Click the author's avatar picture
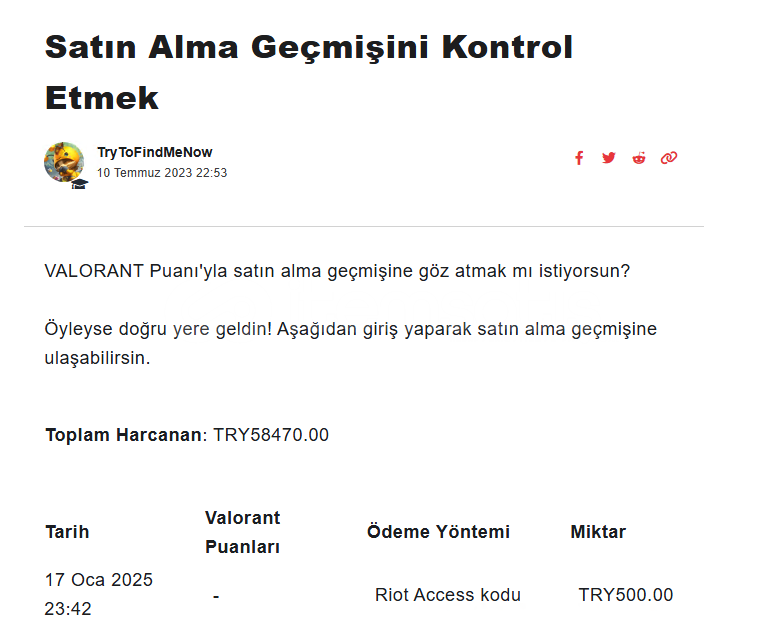The height and width of the screenshot is (623, 783). 63,161
